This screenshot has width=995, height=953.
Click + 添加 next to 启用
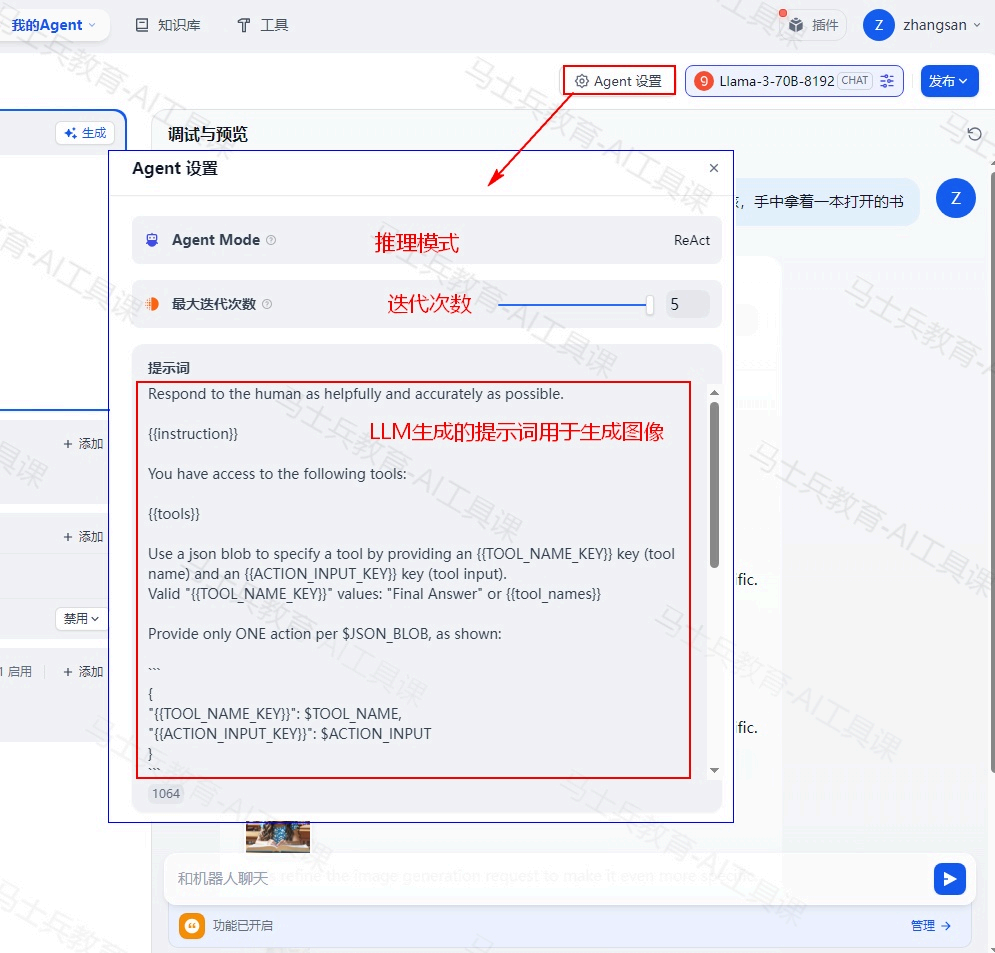pyautogui.click(x=83, y=671)
